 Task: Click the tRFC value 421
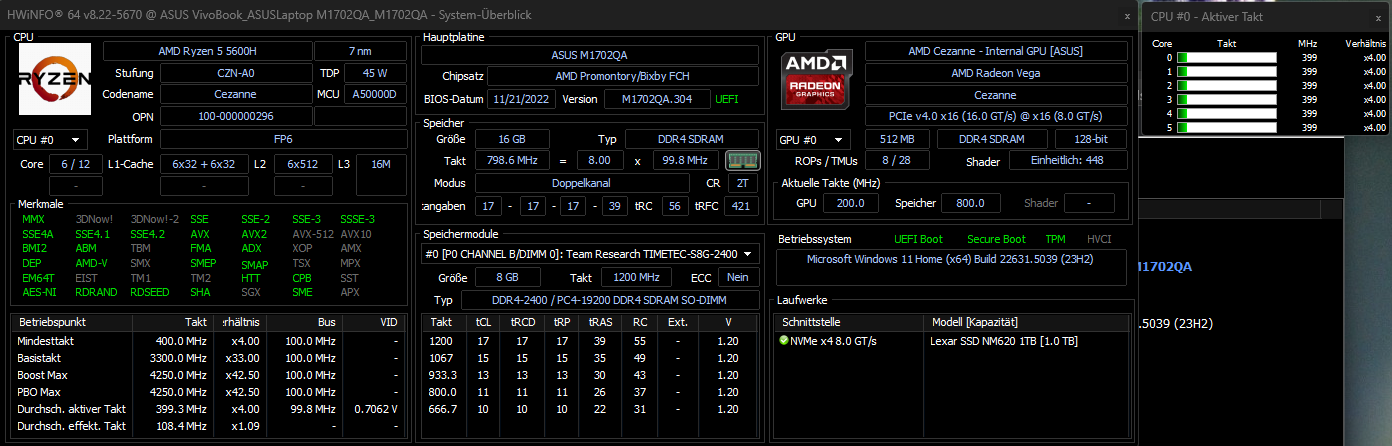click(x=741, y=206)
